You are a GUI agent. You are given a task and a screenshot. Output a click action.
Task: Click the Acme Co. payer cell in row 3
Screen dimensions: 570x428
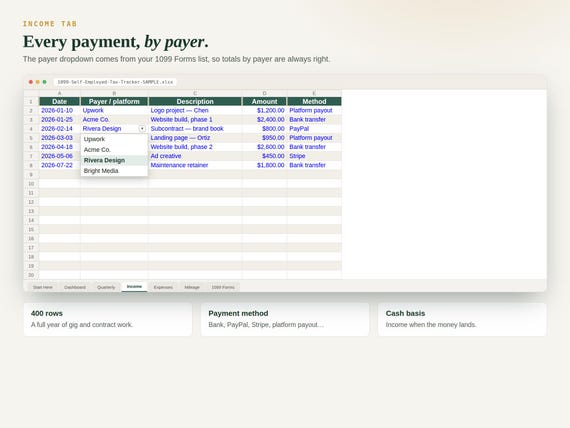click(x=114, y=119)
